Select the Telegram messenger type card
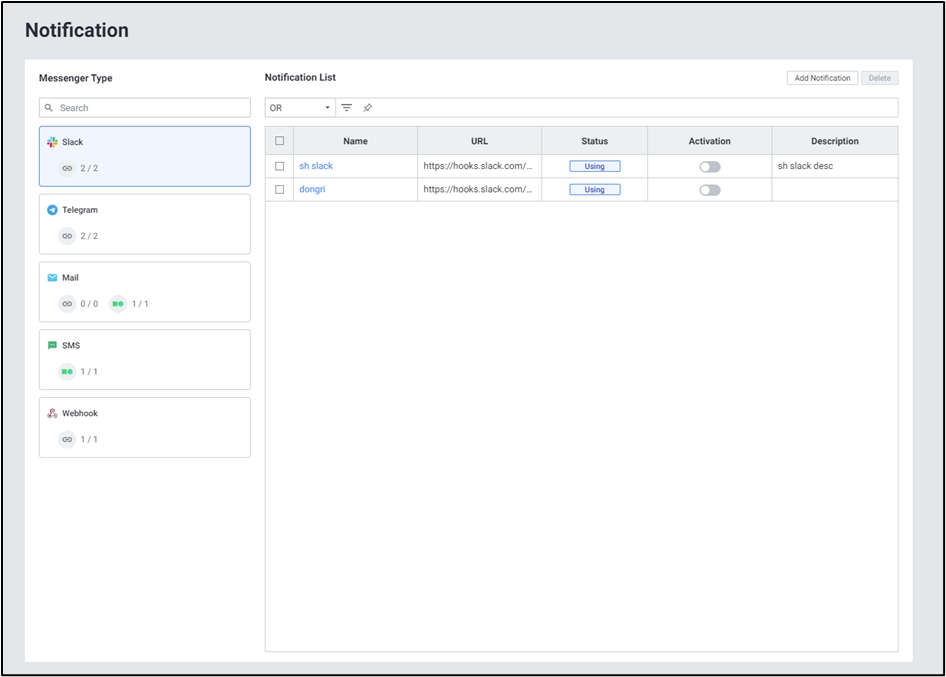 click(x=145, y=224)
